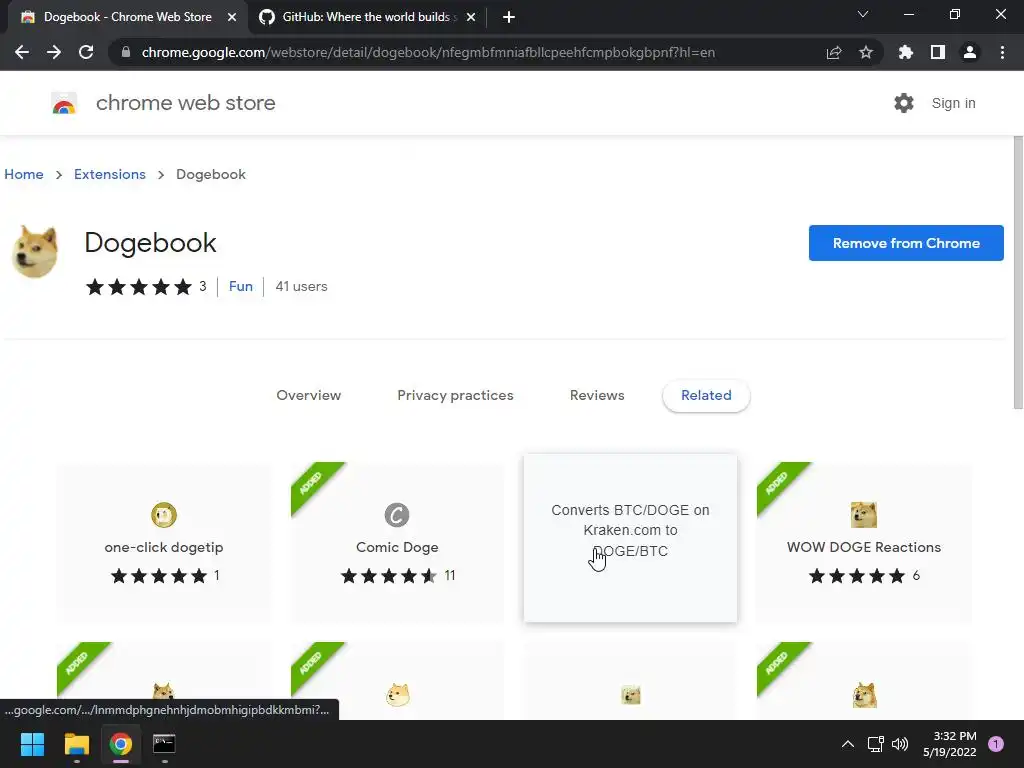Click the chrome web store title
1024x768 pixels.
click(x=185, y=103)
